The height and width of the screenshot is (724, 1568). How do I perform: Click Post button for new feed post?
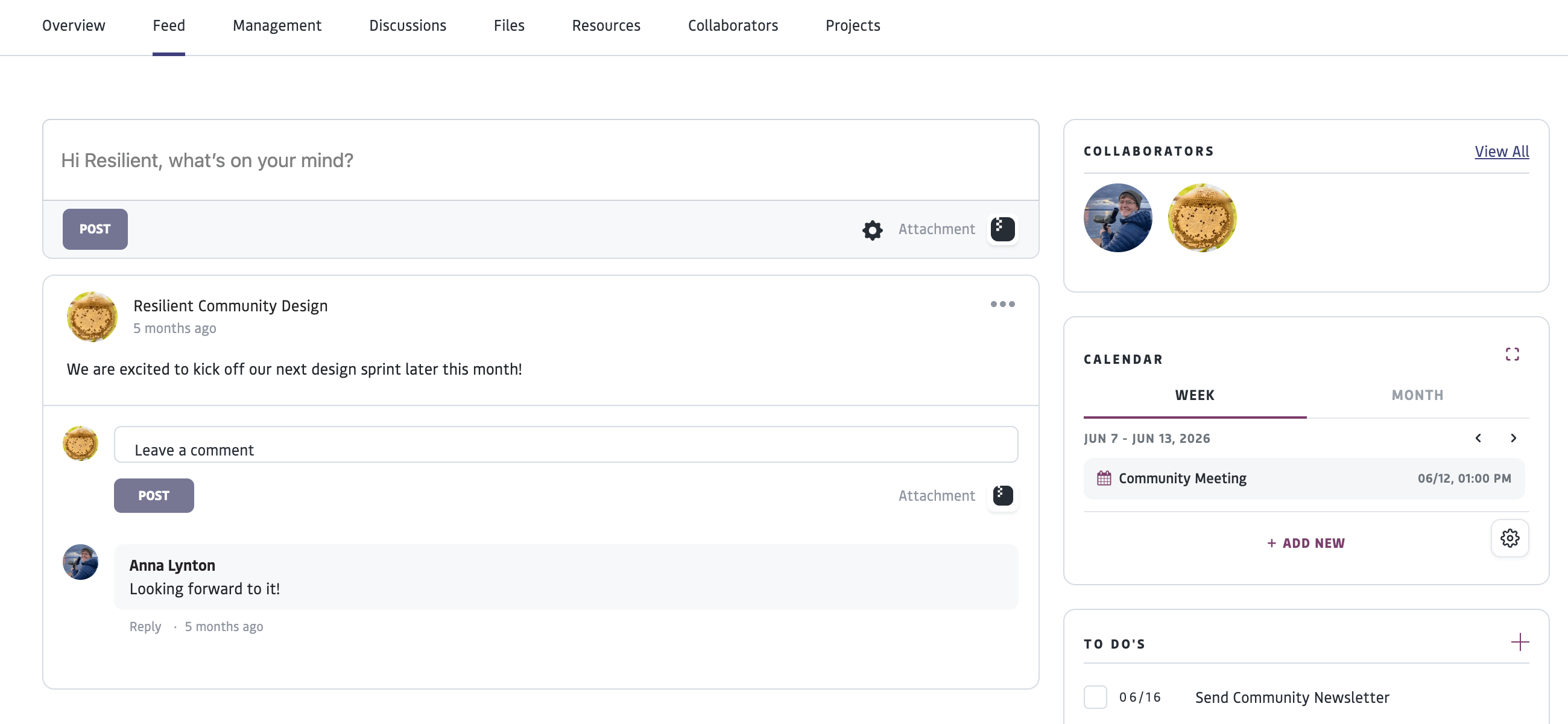(95, 229)
